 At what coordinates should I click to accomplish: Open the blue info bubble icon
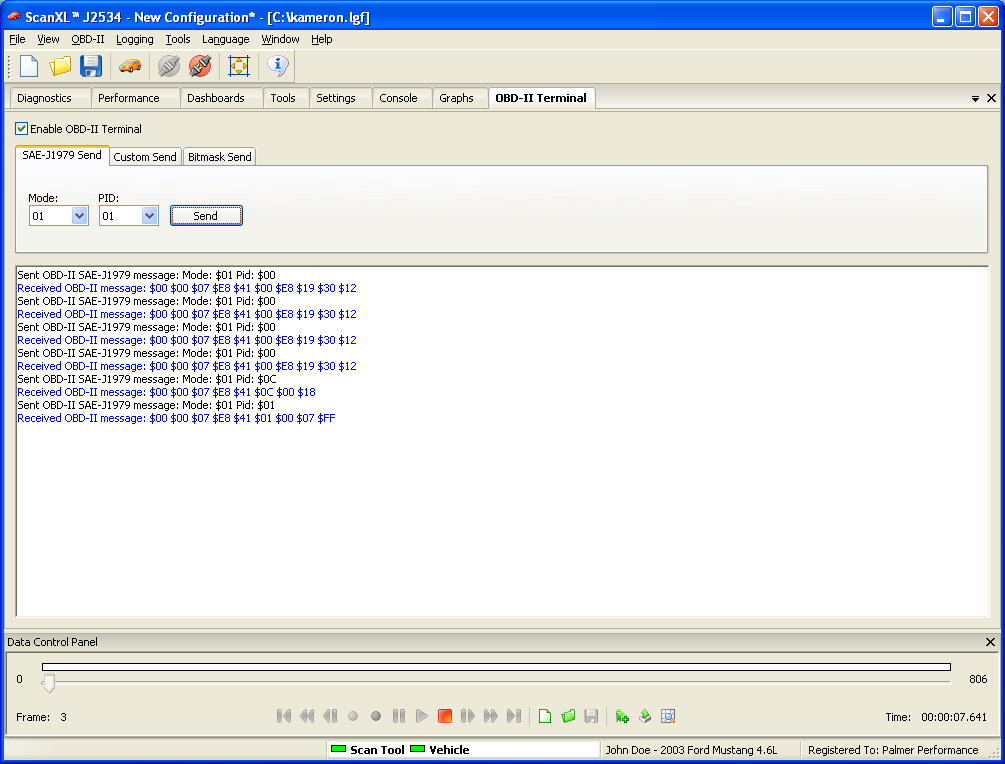point(278,65)
